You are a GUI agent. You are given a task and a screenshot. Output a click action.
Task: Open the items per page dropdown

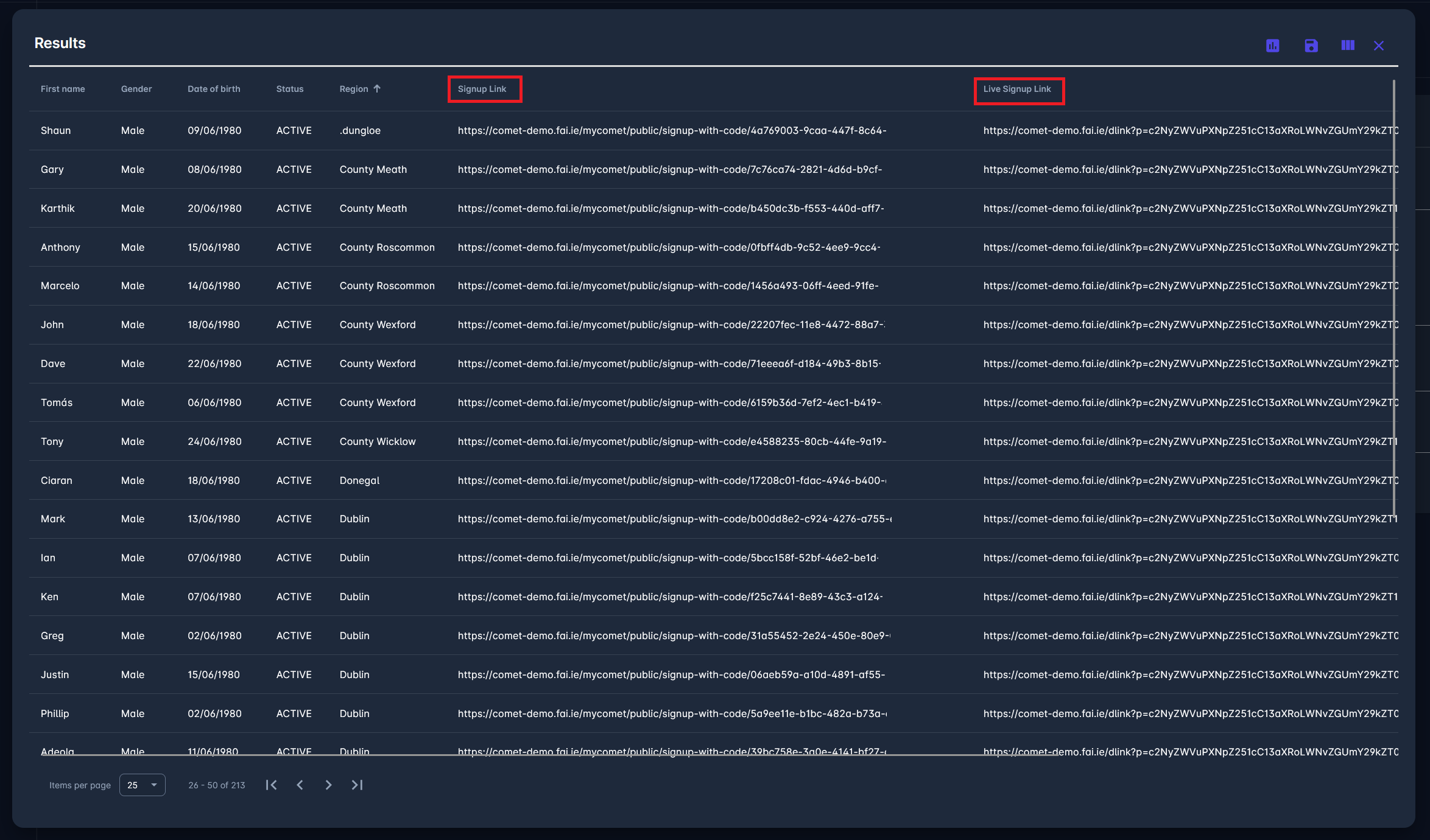pyautogui.click(x=143, y=785)
